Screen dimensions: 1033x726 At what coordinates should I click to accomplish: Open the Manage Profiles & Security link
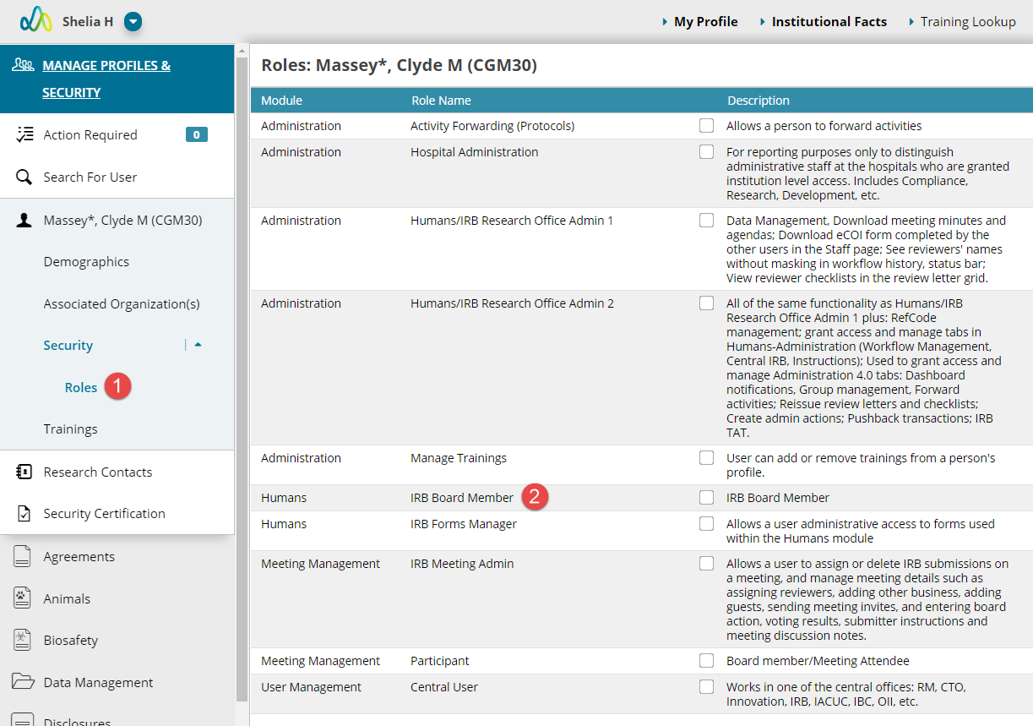tap(106, 78)
